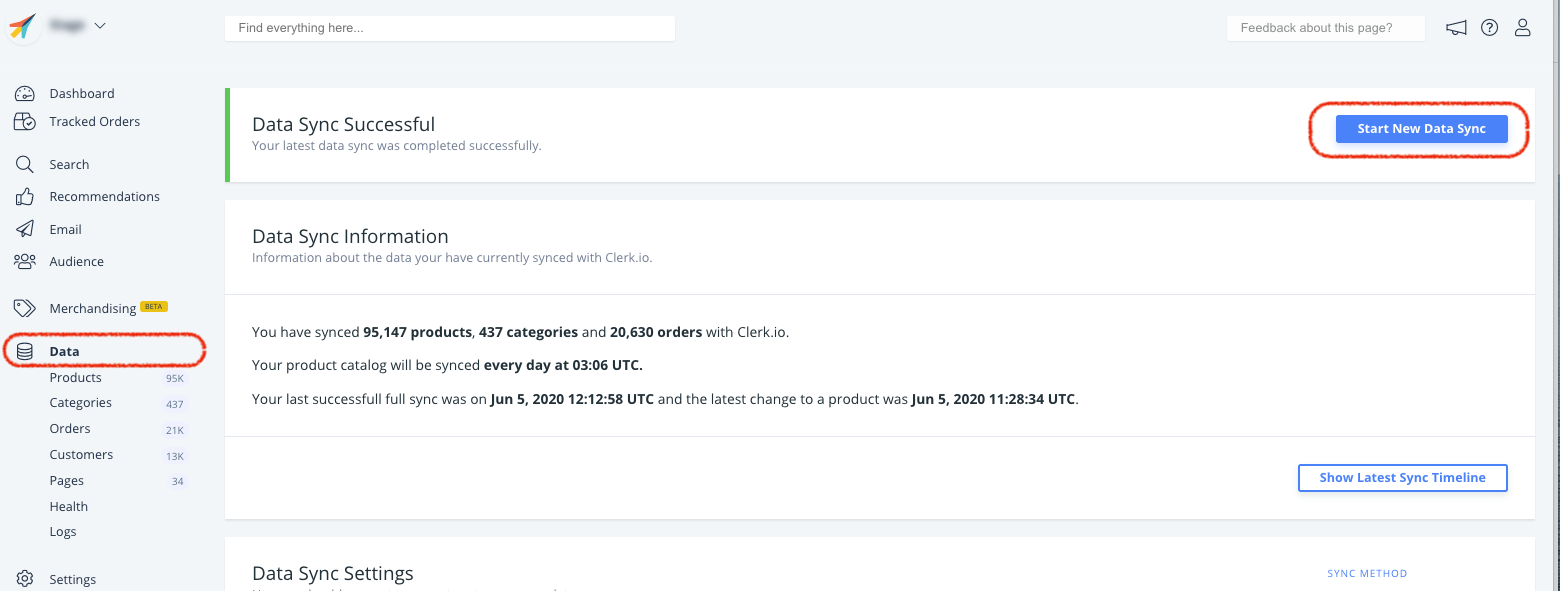Open the Data section in sidebar
The image size is (1560, 591).
[x=64, y=352]
